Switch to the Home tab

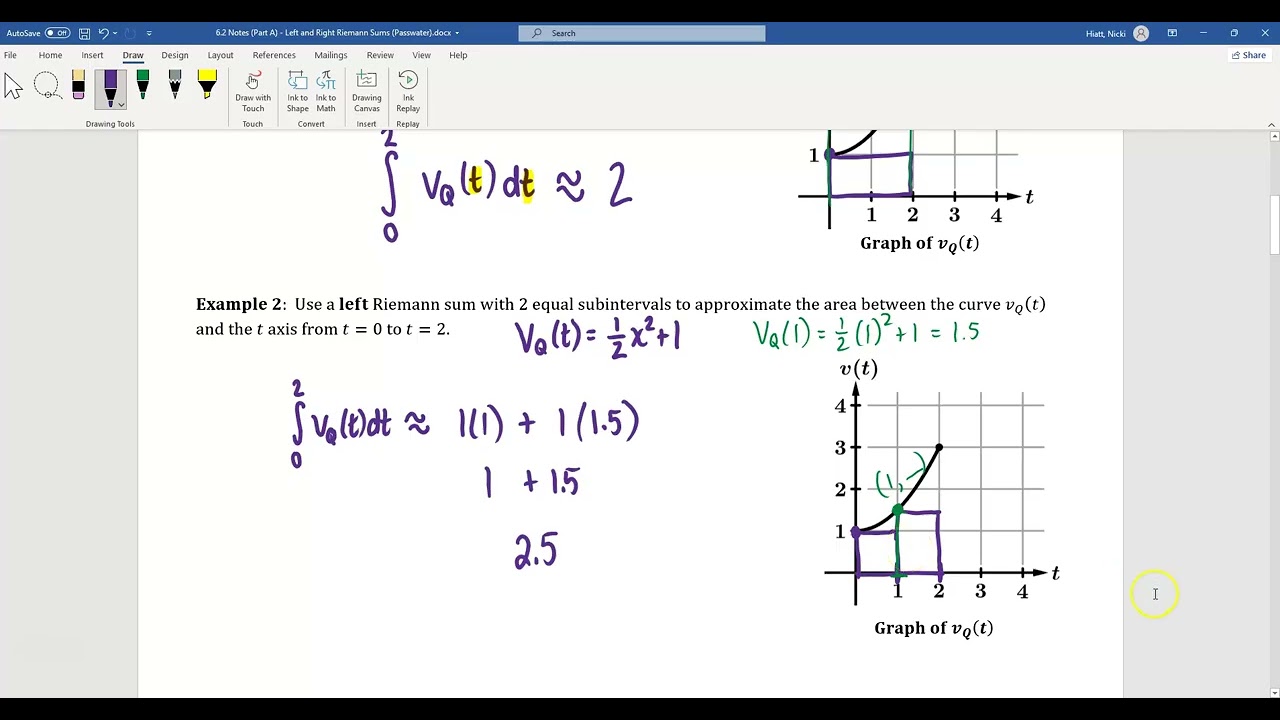tap(50, 55)
